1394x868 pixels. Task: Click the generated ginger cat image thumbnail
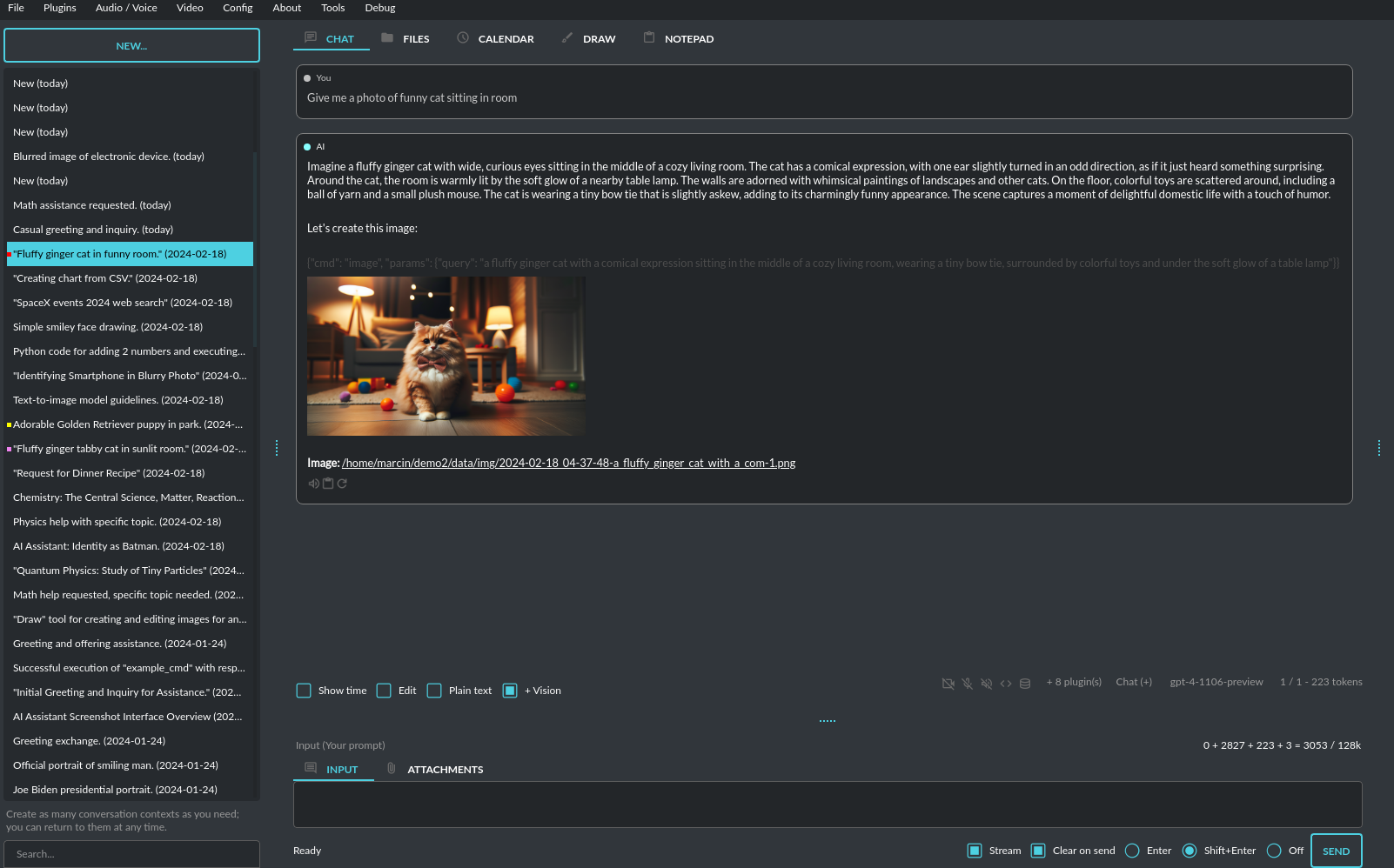click(x=446, y=356)
